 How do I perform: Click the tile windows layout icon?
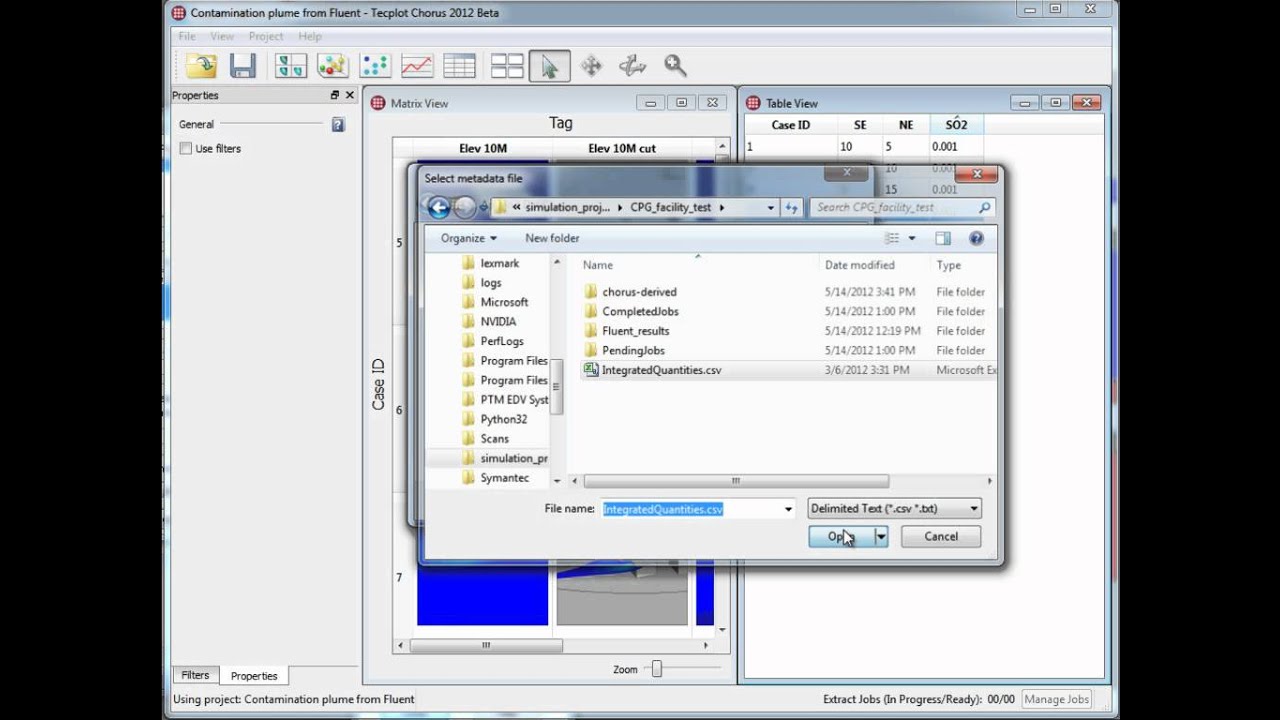click(x=507, y=66)
